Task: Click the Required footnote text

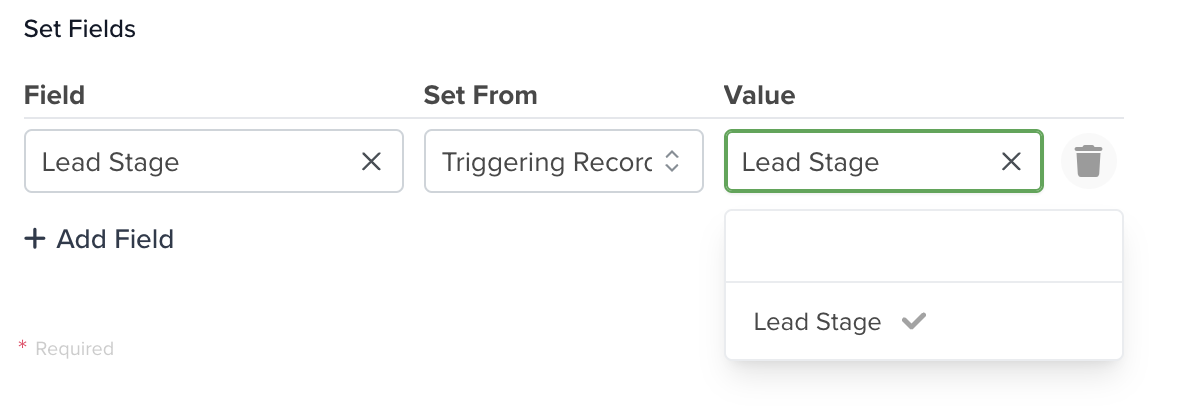Action: click(x=74, y=348)
